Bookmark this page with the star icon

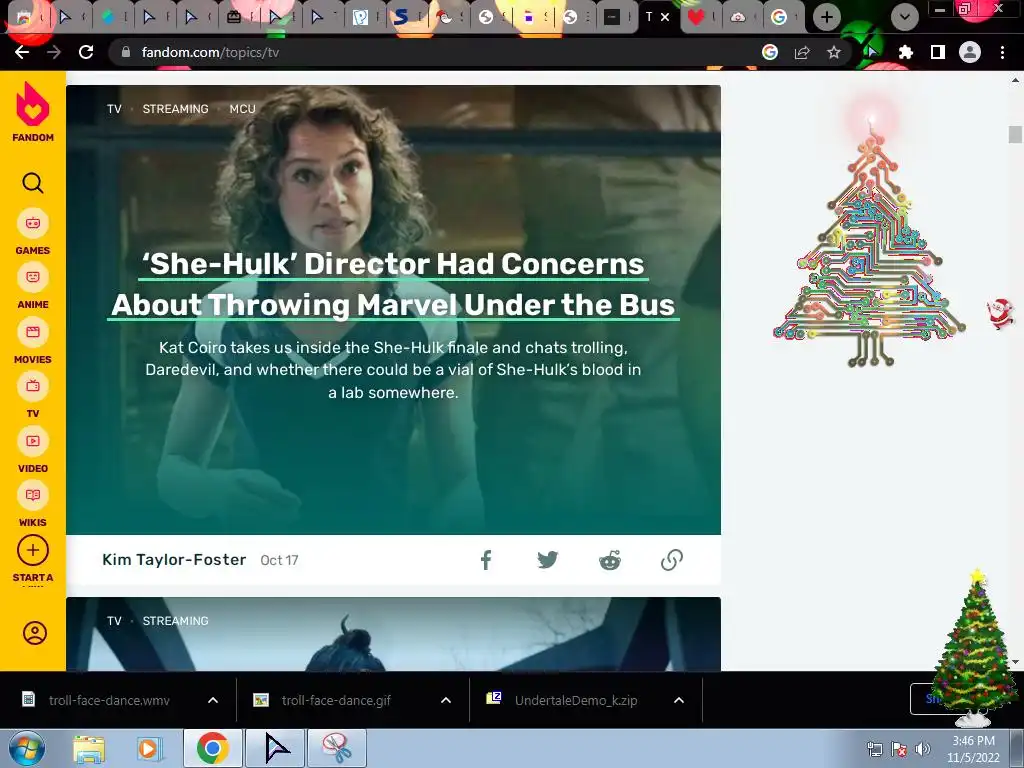click(x=833, y=52)
